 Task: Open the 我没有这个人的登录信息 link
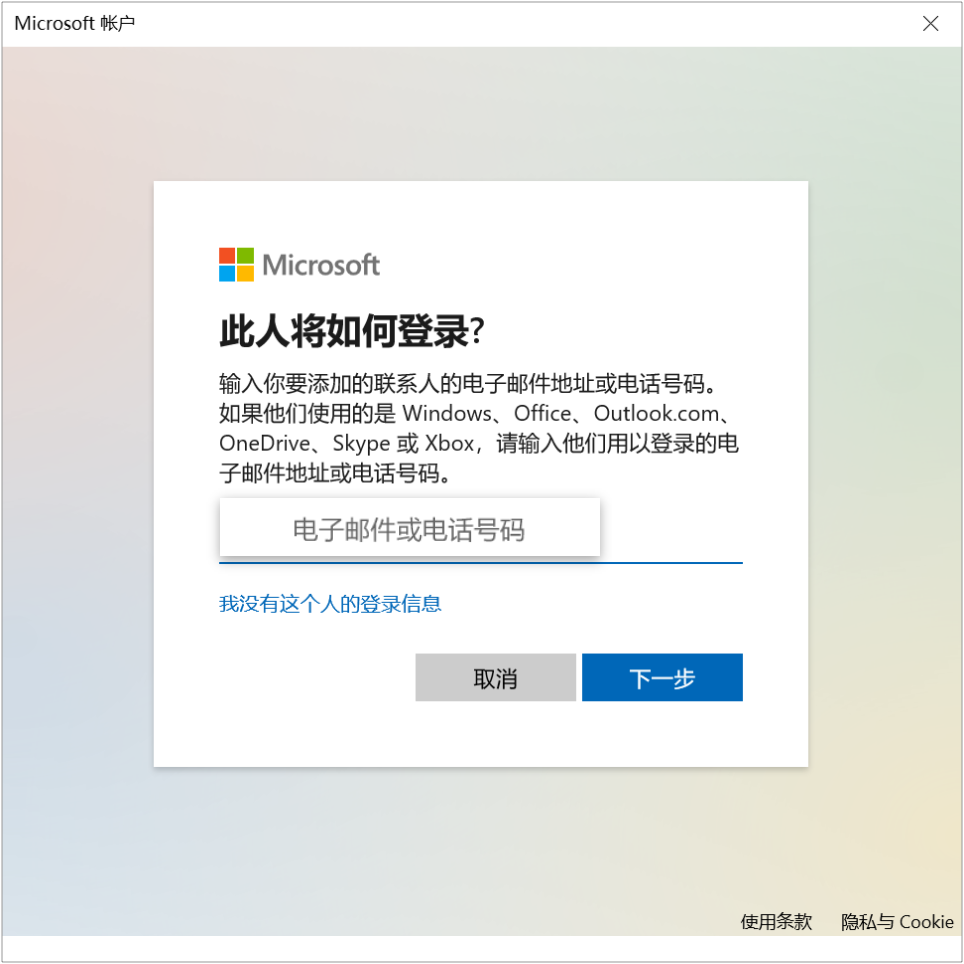click(330, 604)
